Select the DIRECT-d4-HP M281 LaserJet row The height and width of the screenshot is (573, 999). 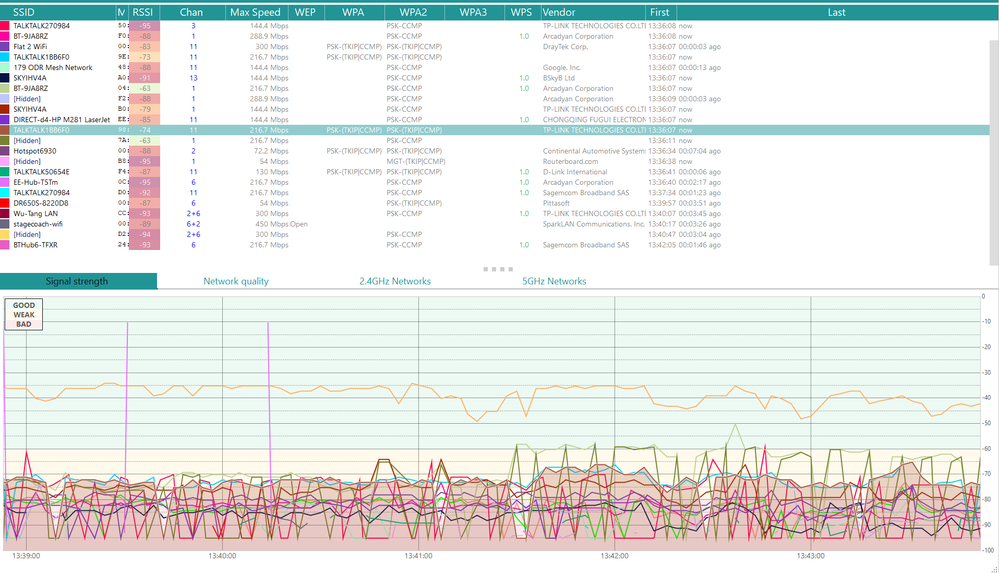tap(494, 120)
